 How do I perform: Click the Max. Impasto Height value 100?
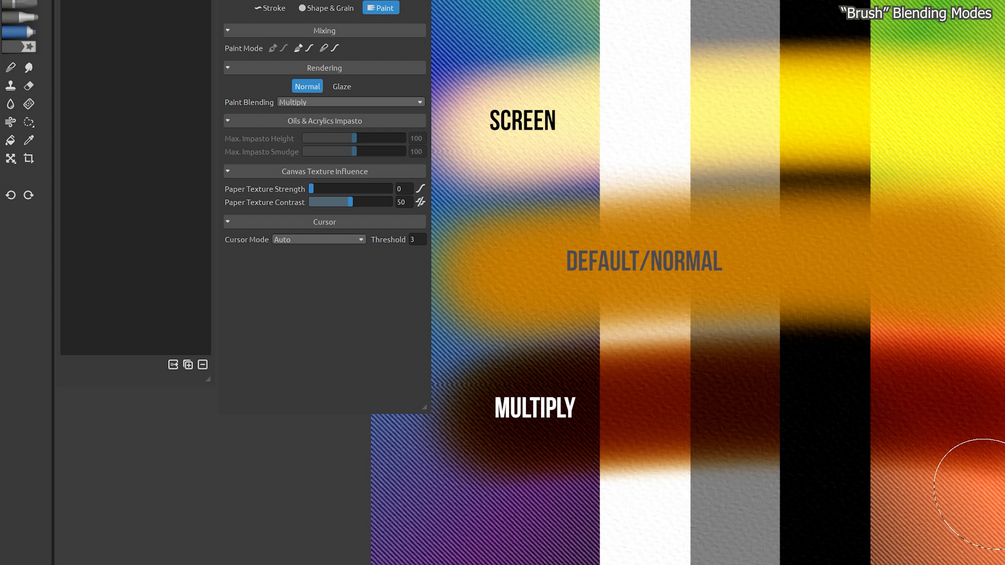tap(417, 138)
